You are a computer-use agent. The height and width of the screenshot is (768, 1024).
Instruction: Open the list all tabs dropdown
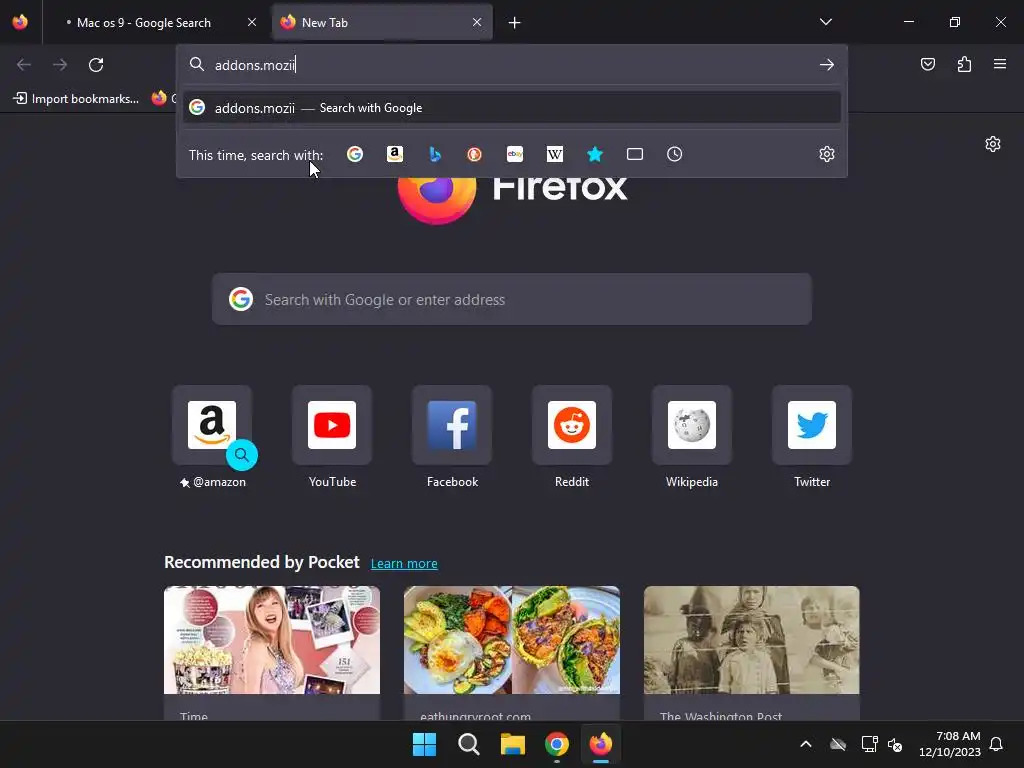[825, 22]
